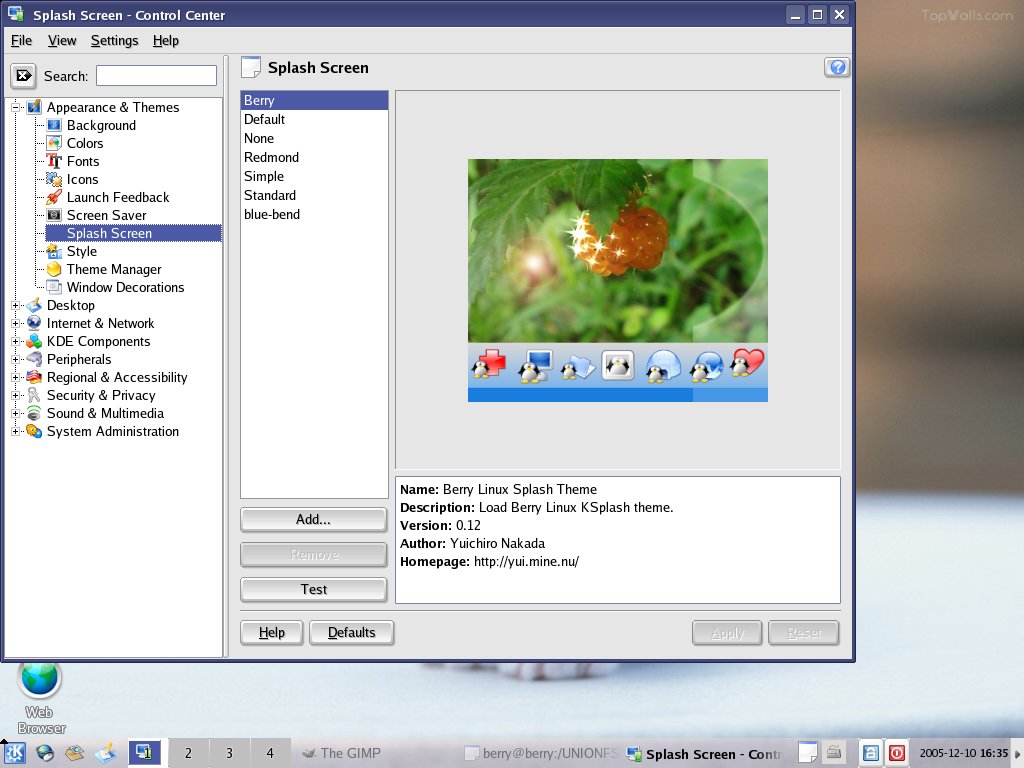Select the None splash theme
The height and width of the screenshot is (768, 1024).
(314, 138)
